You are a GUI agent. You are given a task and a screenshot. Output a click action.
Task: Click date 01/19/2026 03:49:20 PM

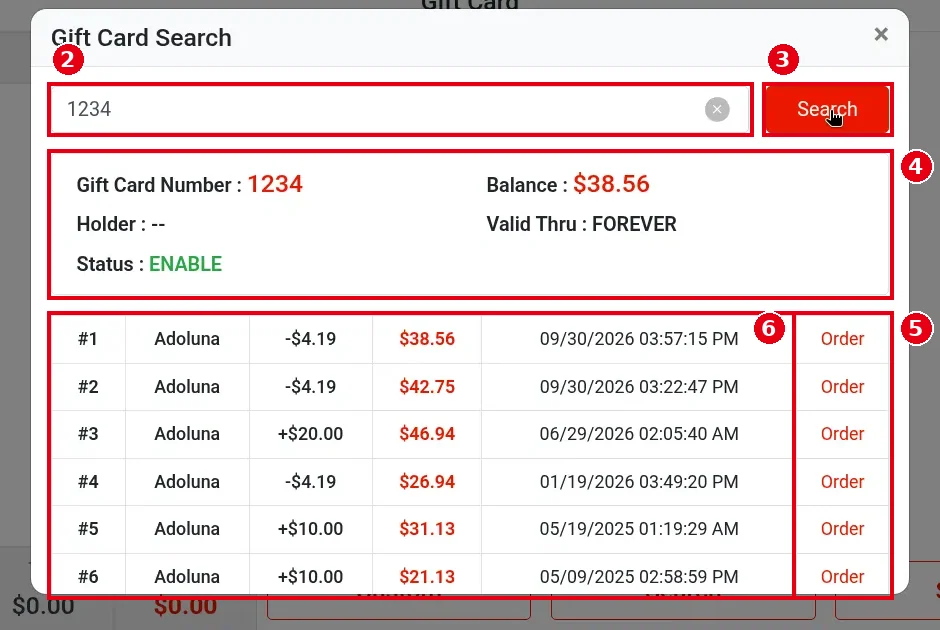(638, 481)
